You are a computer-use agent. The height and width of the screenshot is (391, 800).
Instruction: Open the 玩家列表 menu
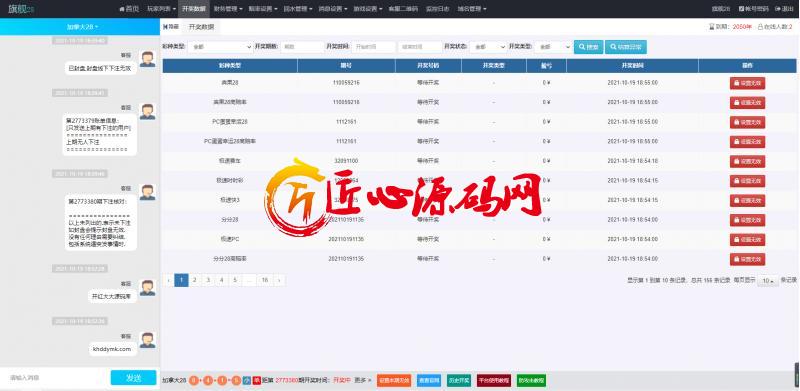point(161,9)
